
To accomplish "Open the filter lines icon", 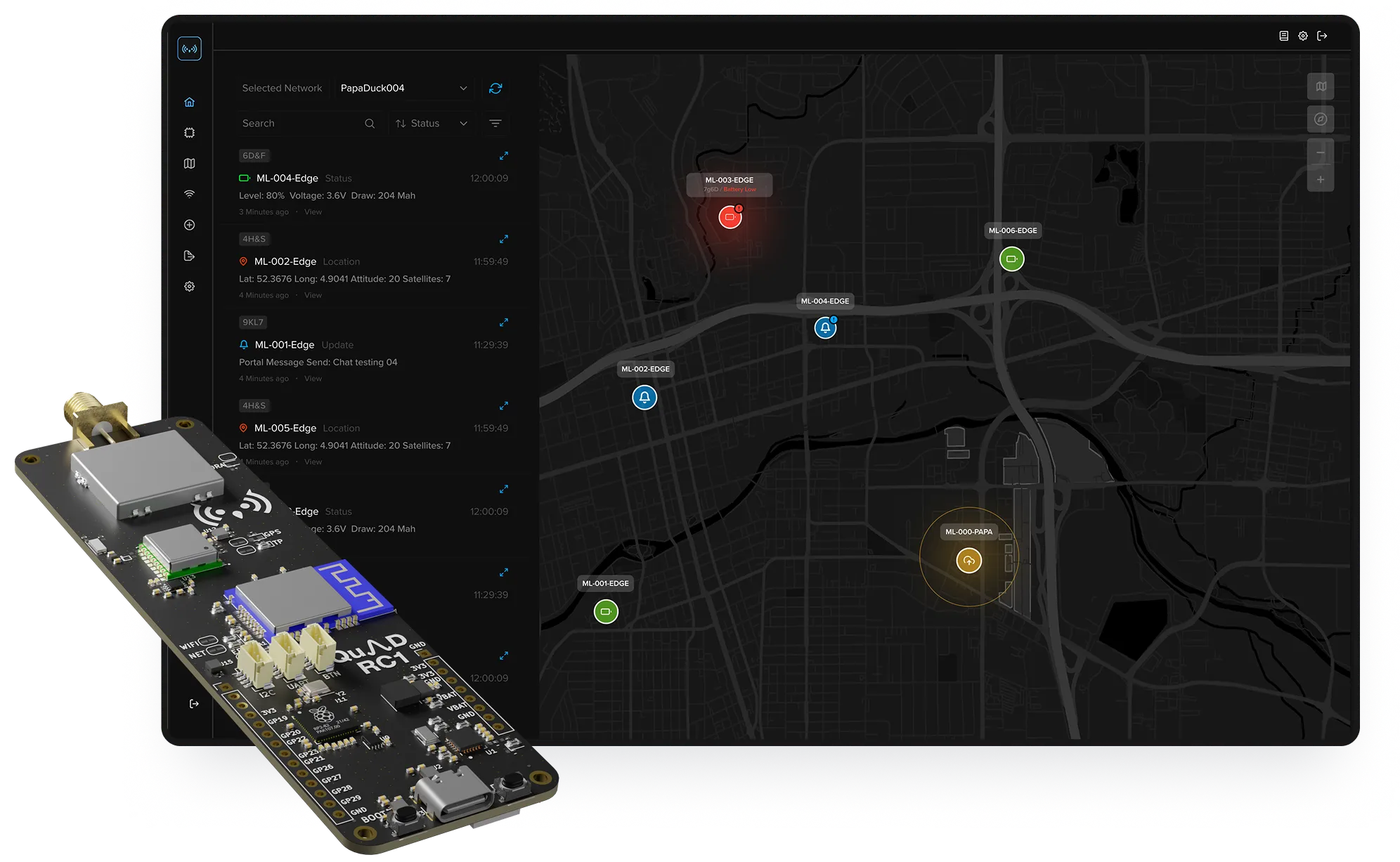I will pos(495,124).
